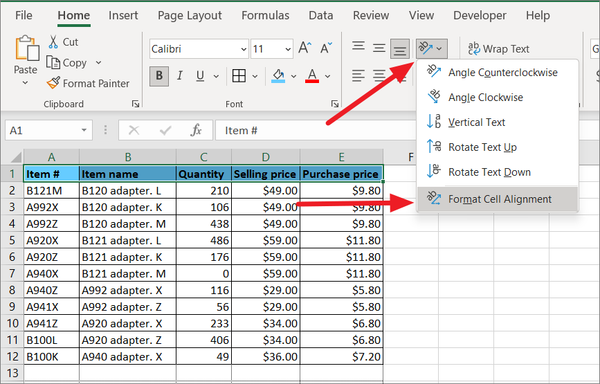The image size is (600, 384).
Task: Switch to the Developer tab
Action: coord(479,15)
